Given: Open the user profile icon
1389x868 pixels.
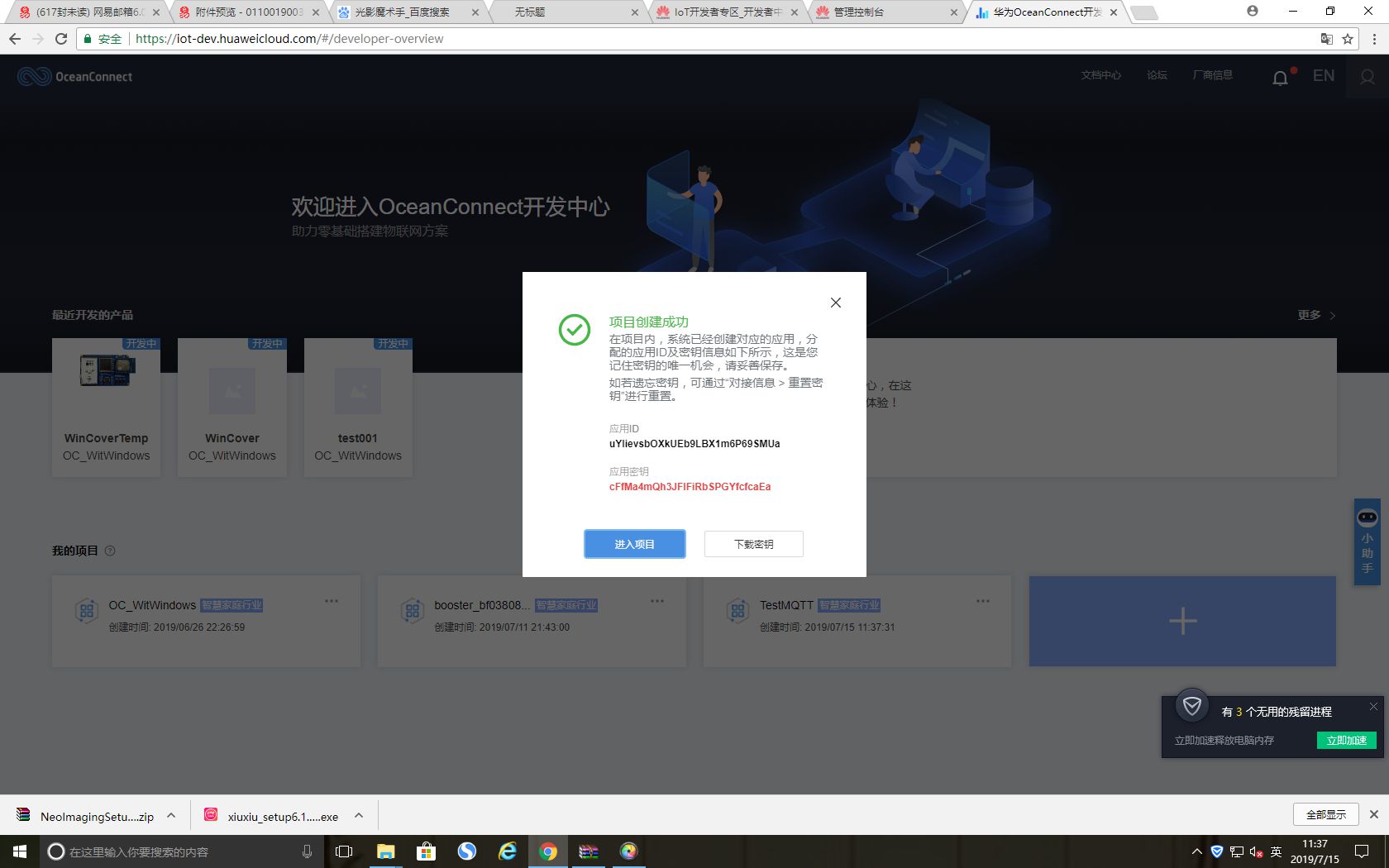Looking at the screenshot, I should tap(1368, 77).
